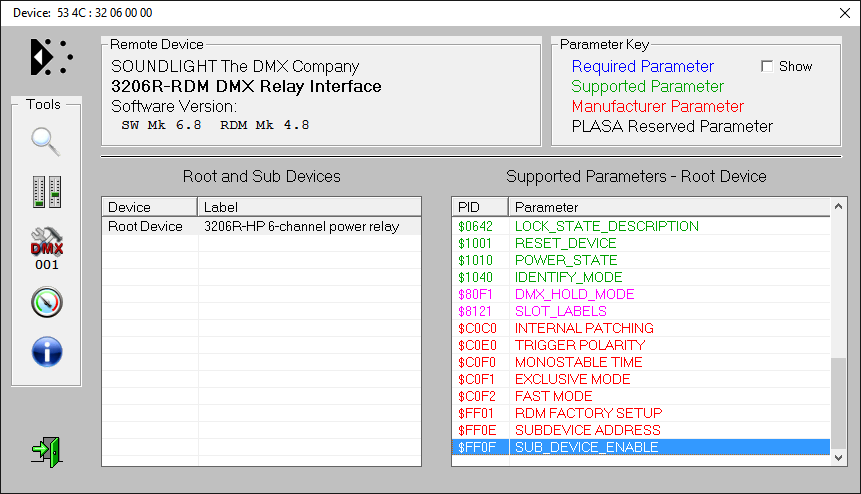Open the DMX 001 address tool

point(46,247)
